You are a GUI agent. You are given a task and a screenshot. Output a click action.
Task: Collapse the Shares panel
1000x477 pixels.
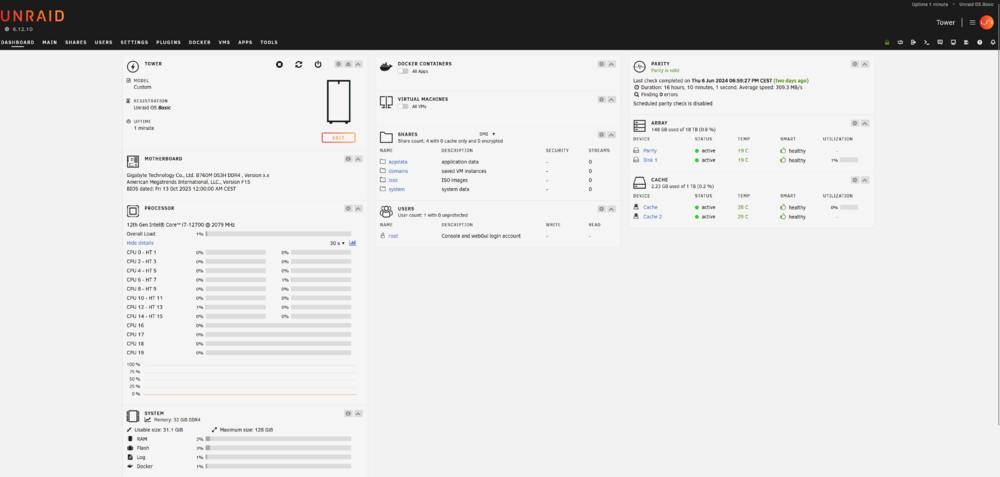(x=612, y=135)
